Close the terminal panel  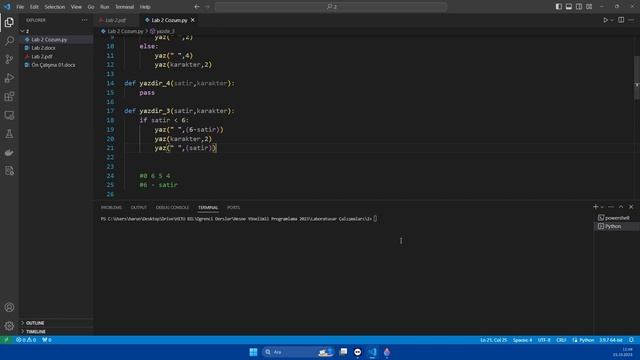pos(631,207)
